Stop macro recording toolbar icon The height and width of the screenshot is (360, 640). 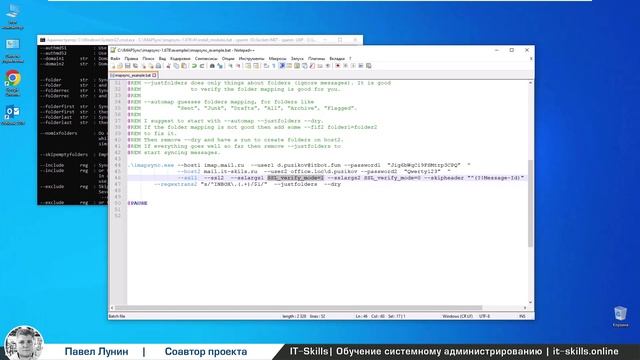pyautogui.click(x=345, y=66)
